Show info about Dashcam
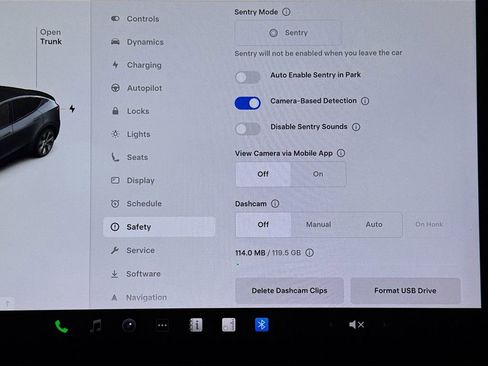Image resolution: width=488 pixels, height=366 pixels. click(x=275, y=204)
